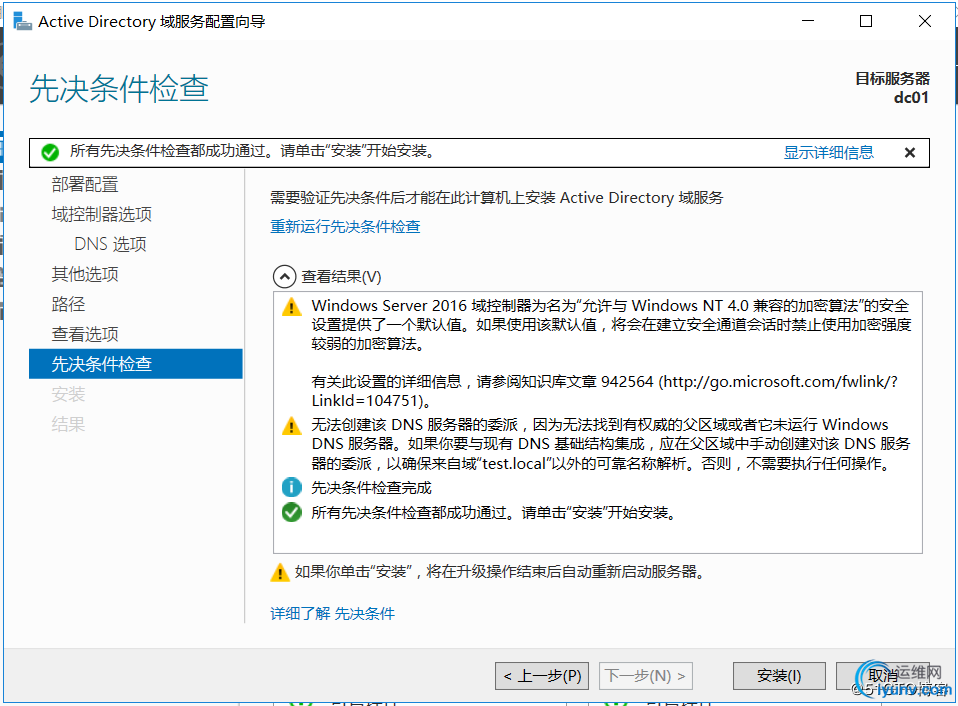Click text 先决条件检查完成

click(371, 488)
